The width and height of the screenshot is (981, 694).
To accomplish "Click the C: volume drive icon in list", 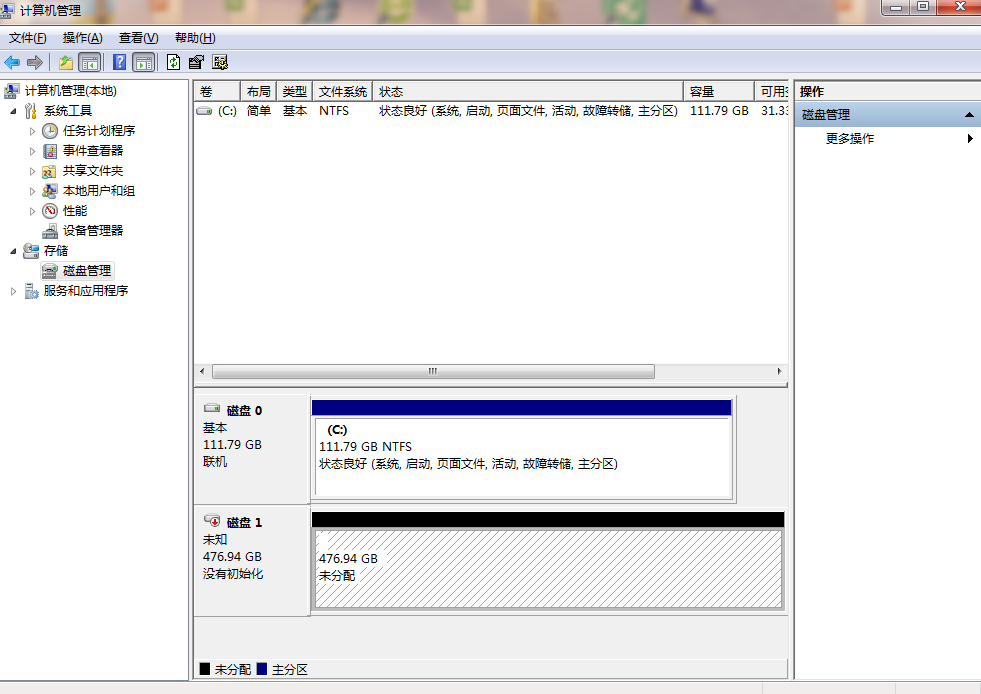I will tap(204, 111).
